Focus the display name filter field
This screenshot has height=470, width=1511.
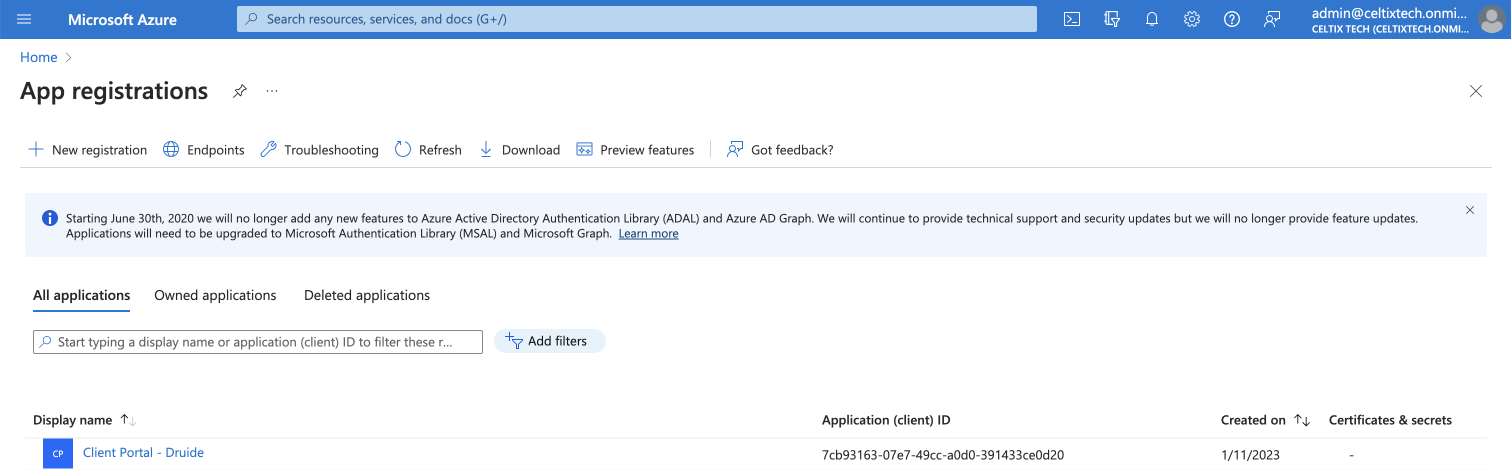(x=258, y=342)
